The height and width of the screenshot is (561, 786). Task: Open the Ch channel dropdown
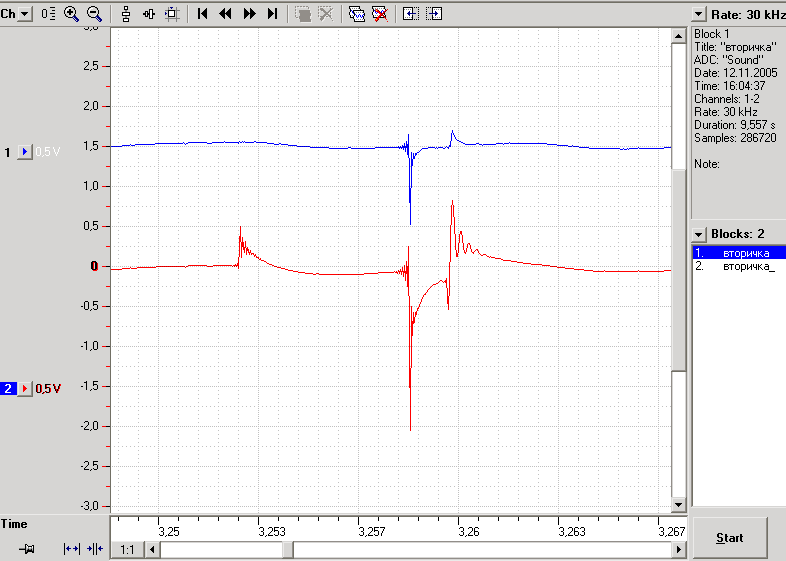coord(25,14)
